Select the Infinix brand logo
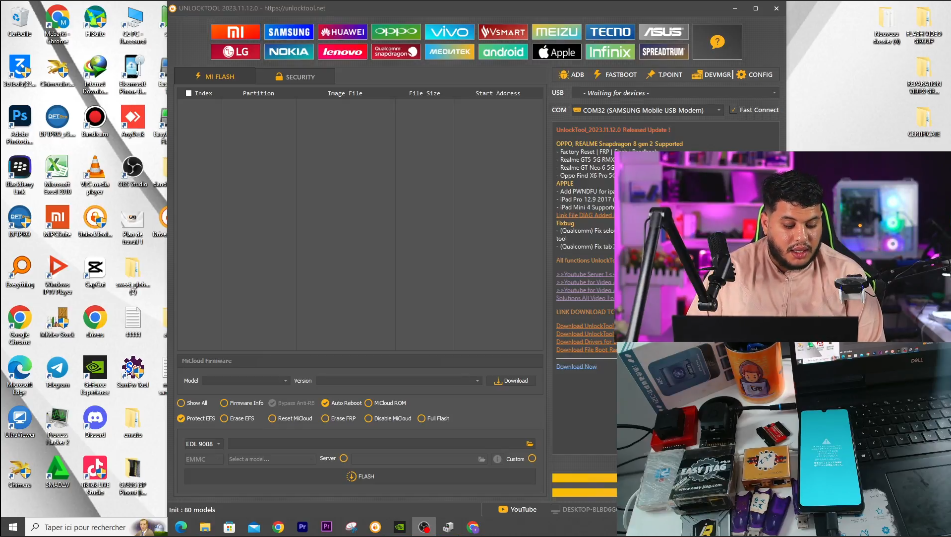 point(610,52)
